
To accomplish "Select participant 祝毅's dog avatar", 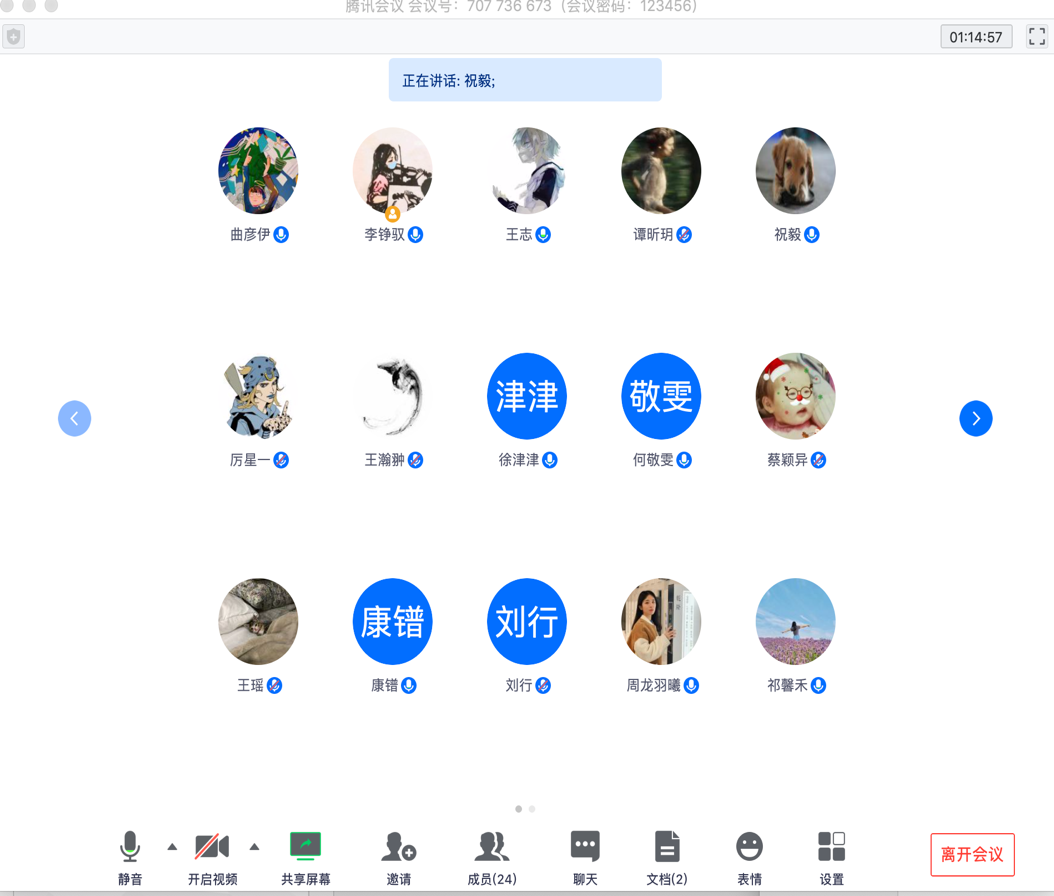I will (795, 171).
